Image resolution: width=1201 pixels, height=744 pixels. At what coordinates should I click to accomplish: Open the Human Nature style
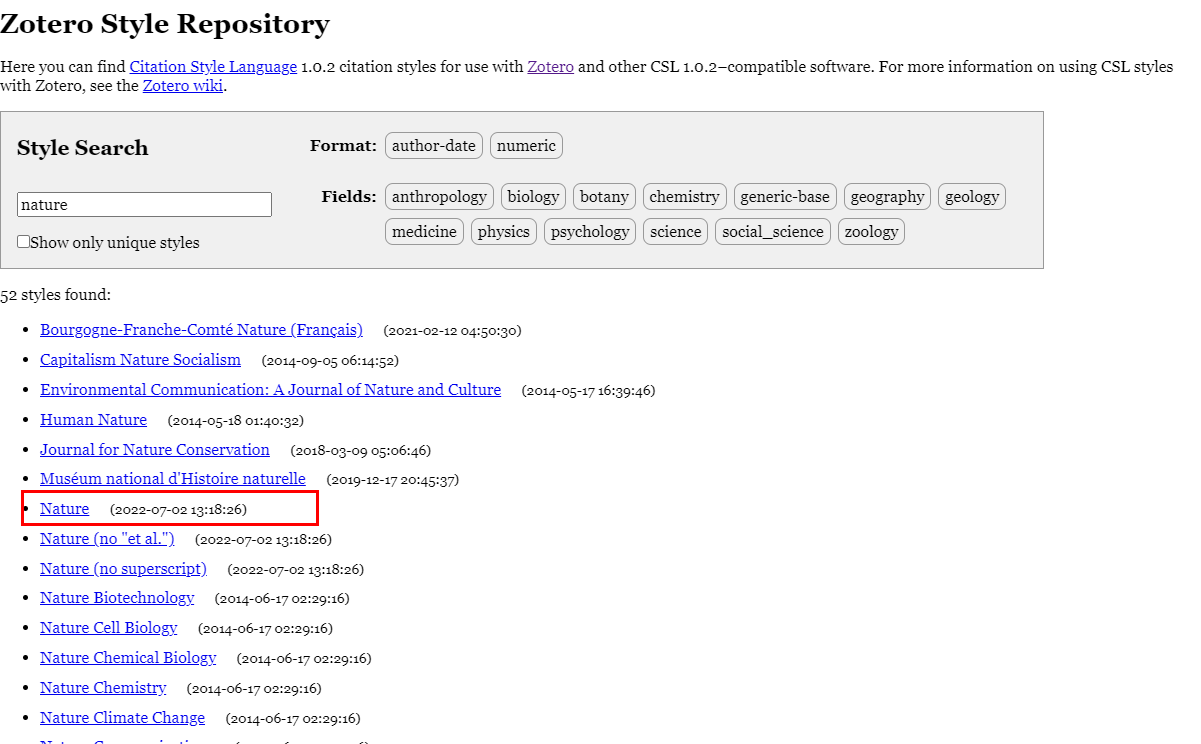(x=93, y=420)
